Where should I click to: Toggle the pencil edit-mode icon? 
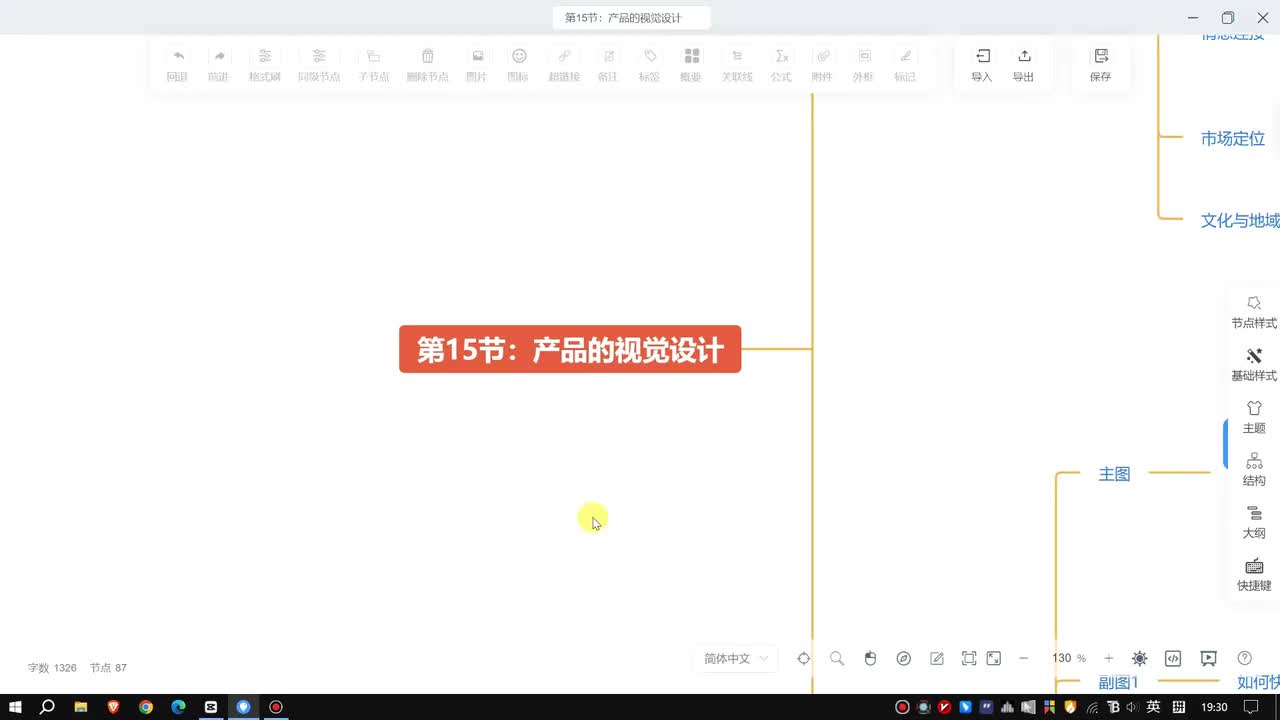click(937, 658)
